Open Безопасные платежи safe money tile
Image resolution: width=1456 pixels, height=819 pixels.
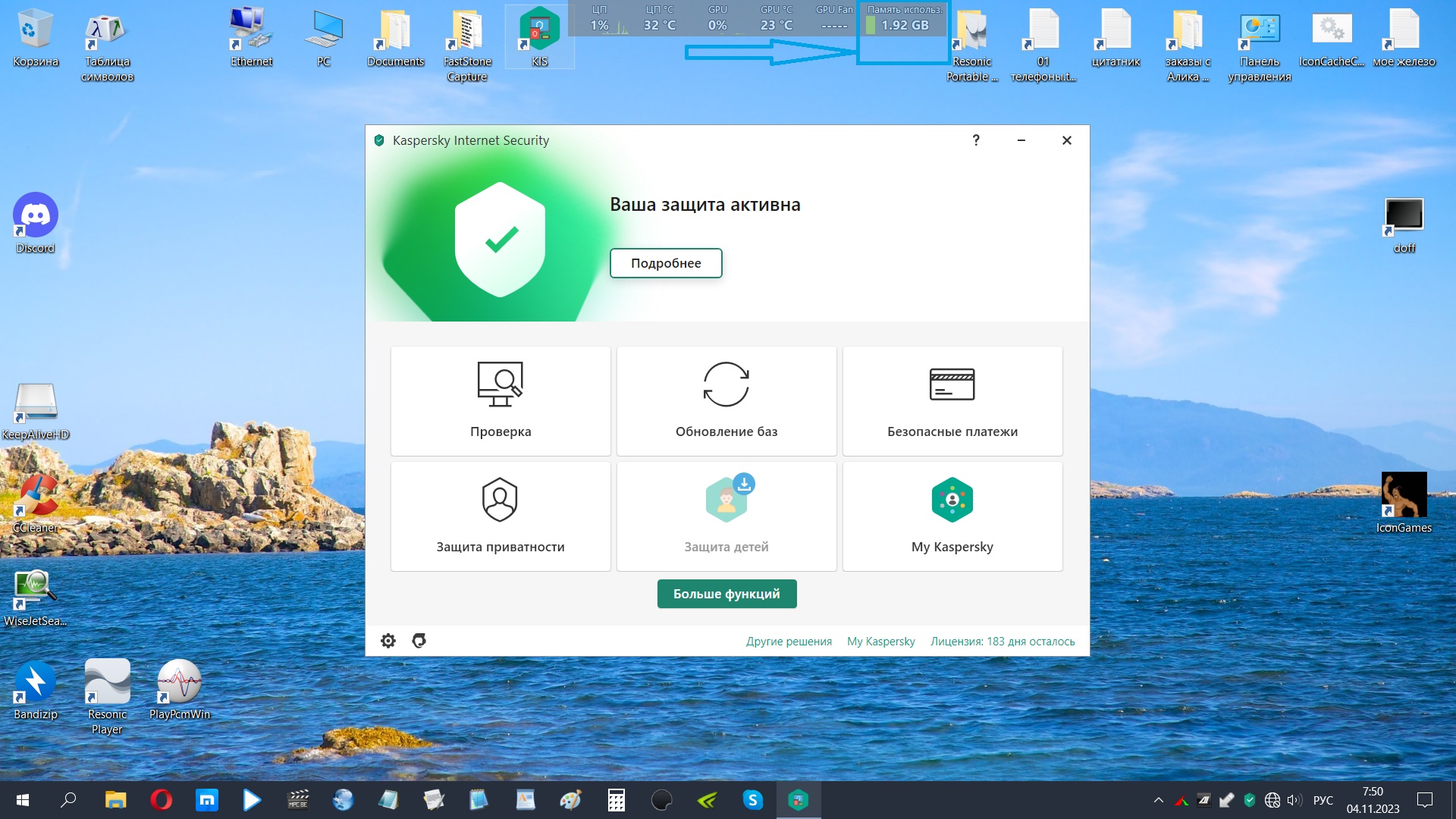[952, 401]
